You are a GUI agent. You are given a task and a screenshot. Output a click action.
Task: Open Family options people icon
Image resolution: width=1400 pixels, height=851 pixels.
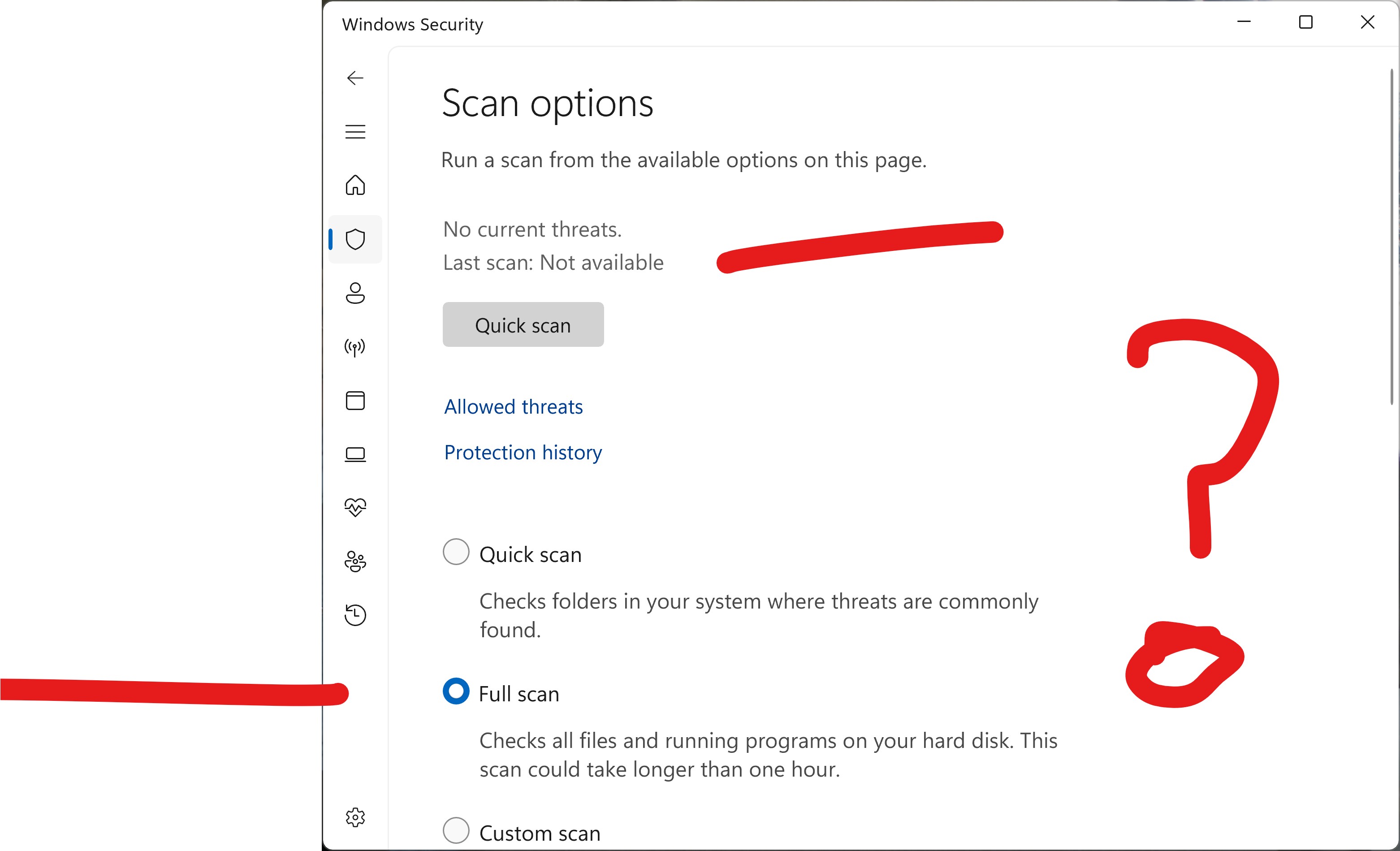click(355, 561)
